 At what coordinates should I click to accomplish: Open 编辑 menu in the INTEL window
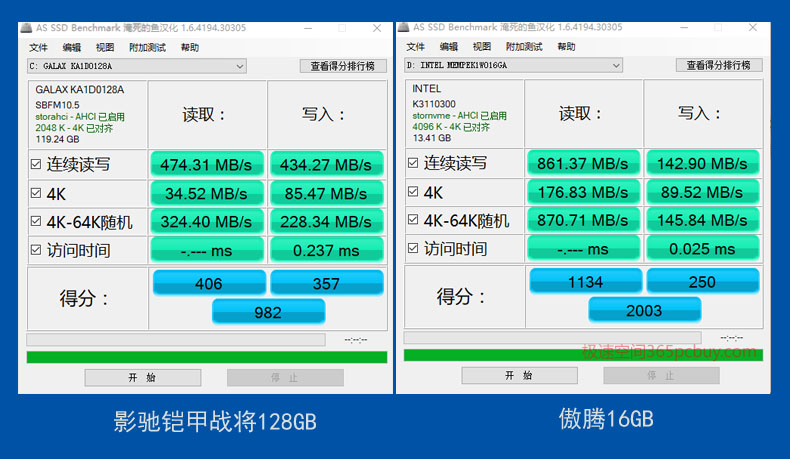(448, 46)
